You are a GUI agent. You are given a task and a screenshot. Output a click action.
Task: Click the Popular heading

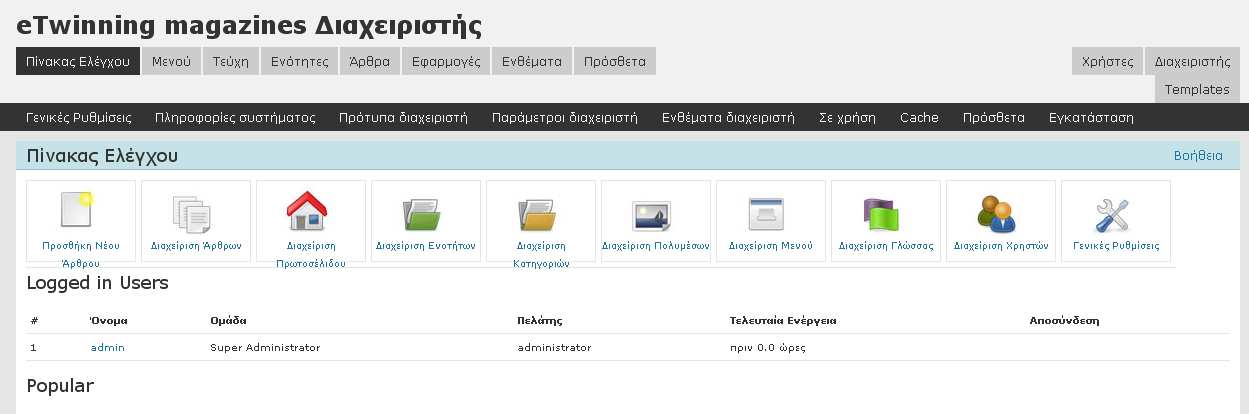tap(60, 386)
